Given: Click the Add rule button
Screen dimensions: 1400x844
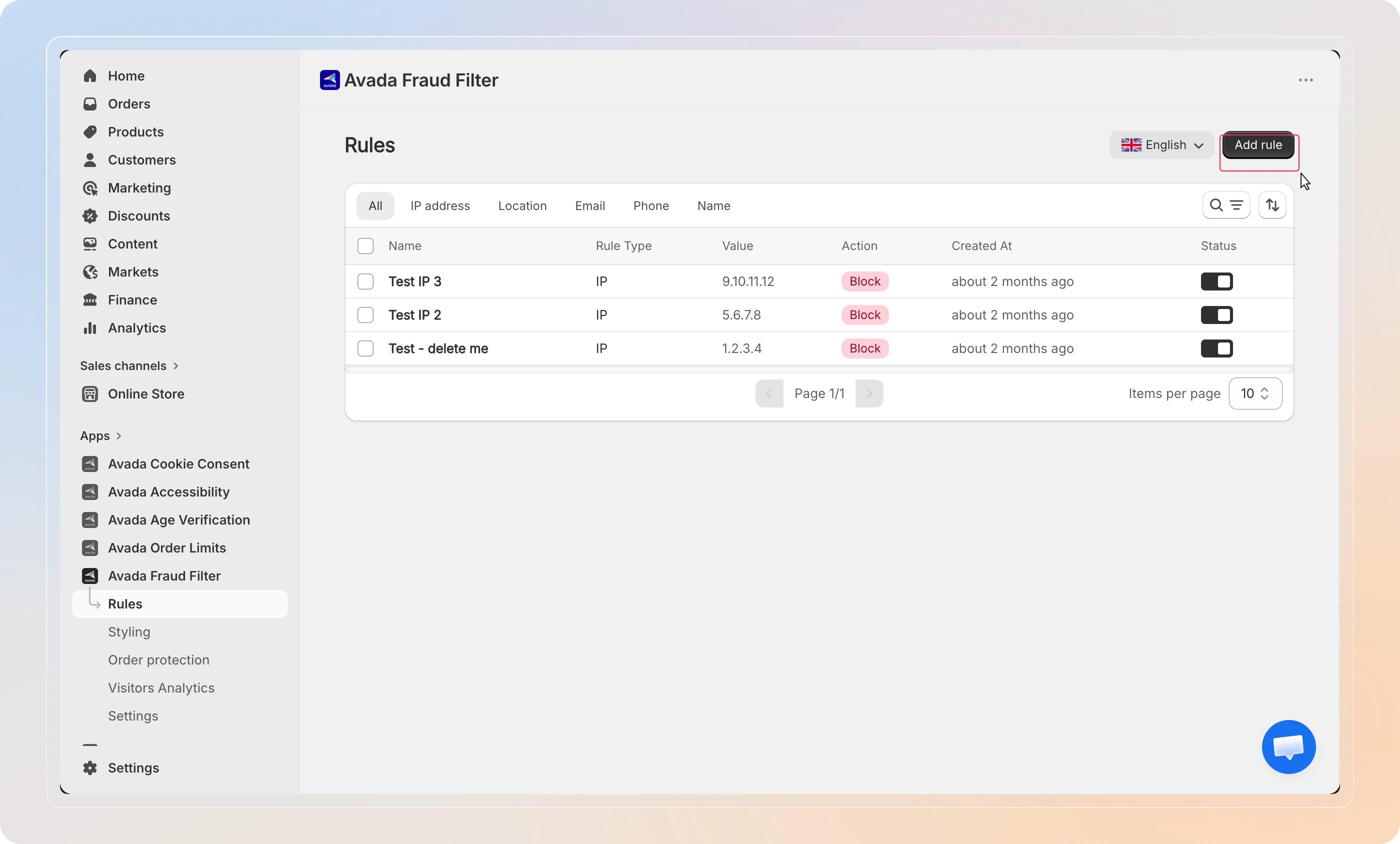Looking at the screenshot, I should (x=1258, y=145).
